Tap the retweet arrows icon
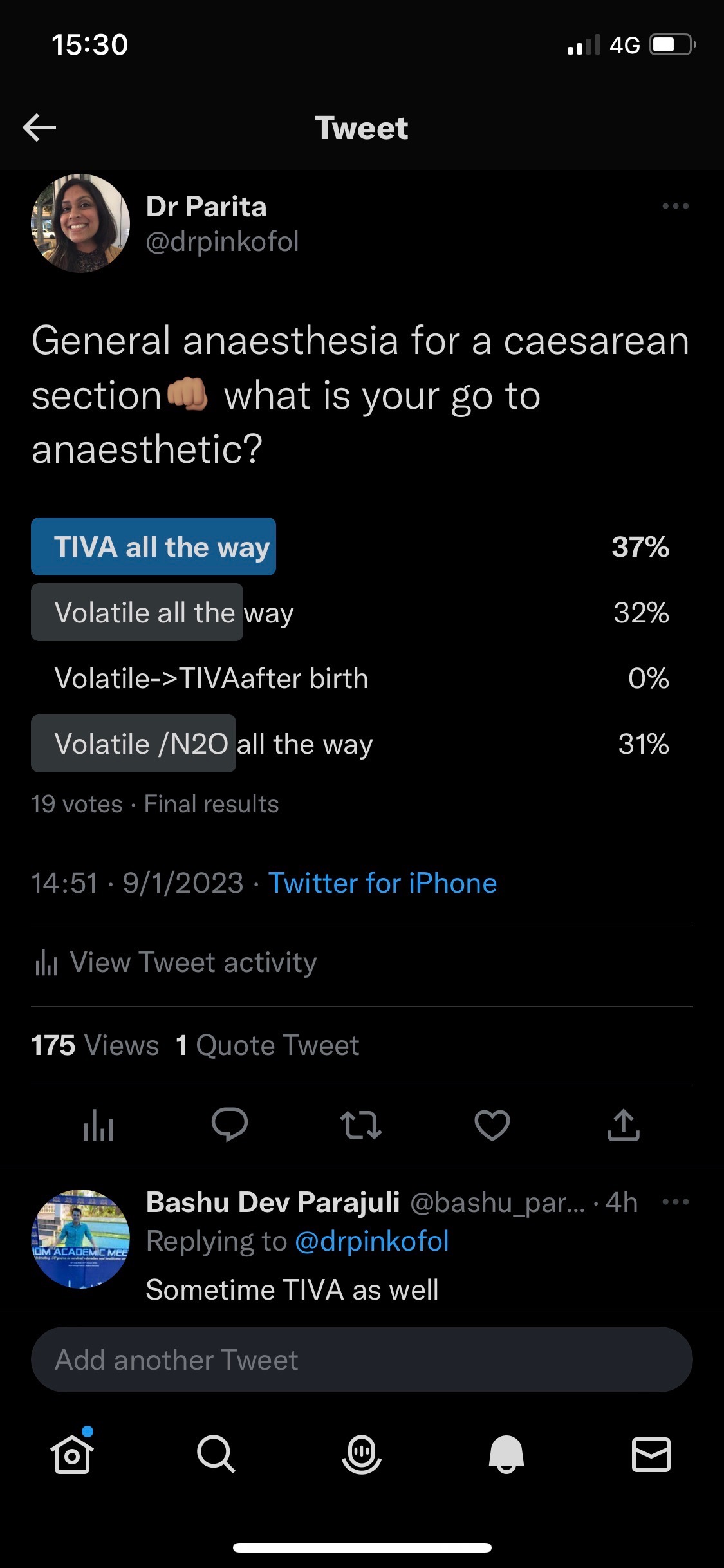 360,1125
